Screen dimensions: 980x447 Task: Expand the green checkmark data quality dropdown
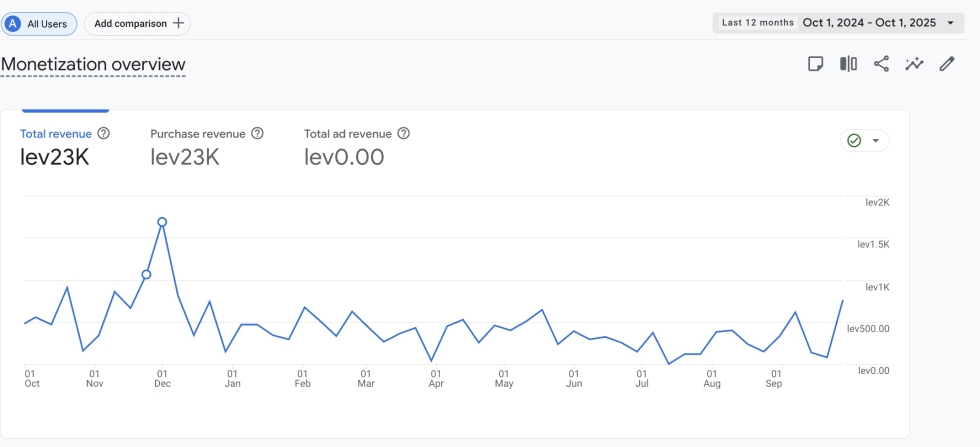point(876,141)
